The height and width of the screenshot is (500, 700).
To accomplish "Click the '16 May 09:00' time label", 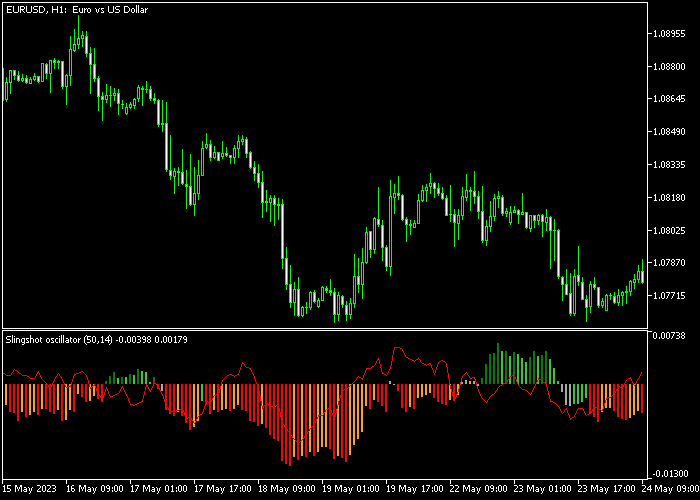I will 95,489.
